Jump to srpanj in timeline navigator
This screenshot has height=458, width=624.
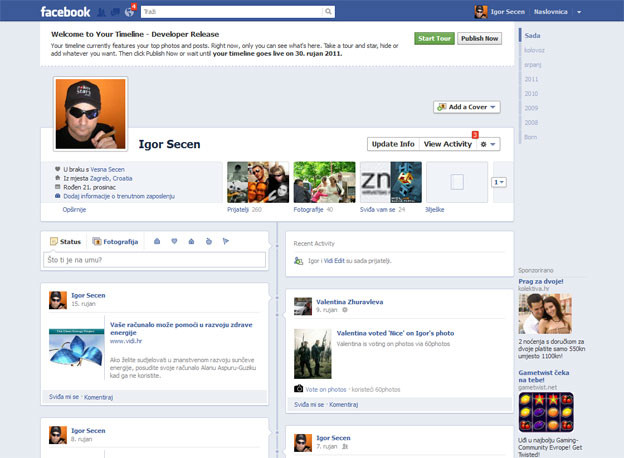tap(532, 64)
